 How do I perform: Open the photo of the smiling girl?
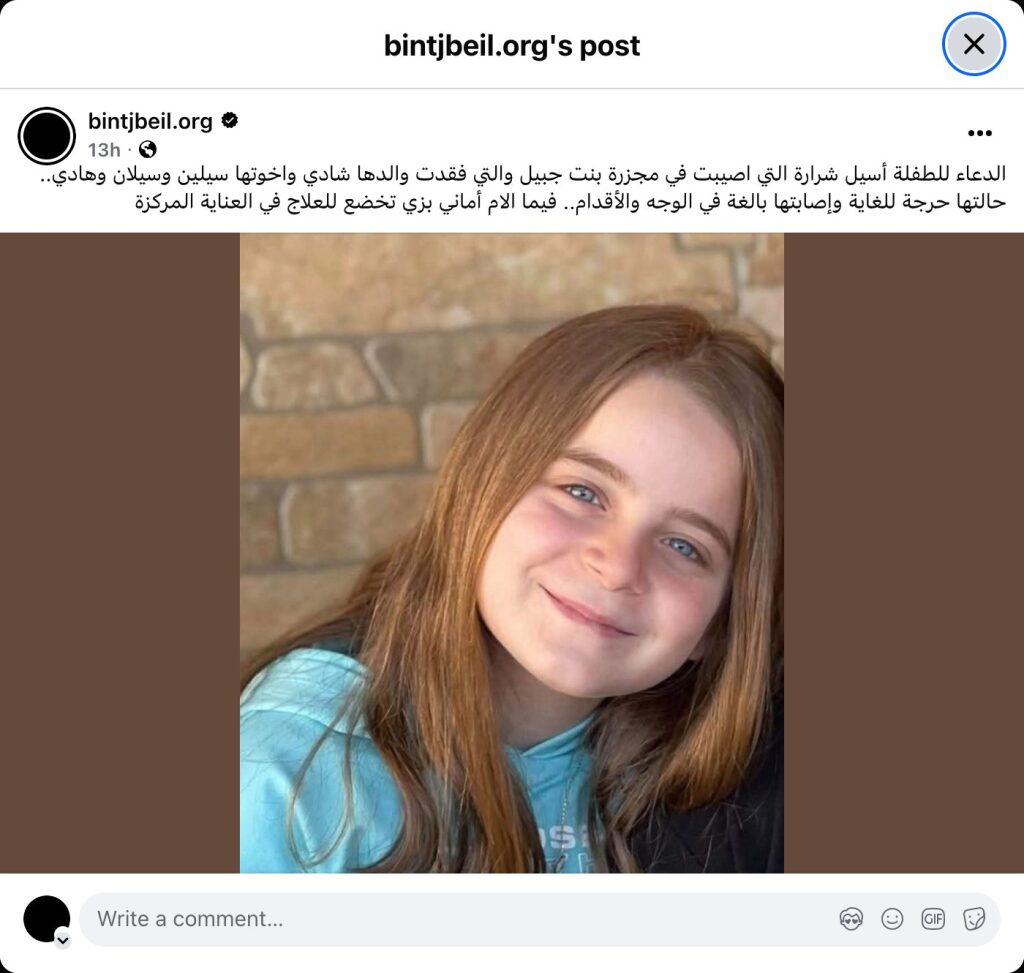point(511,552)
